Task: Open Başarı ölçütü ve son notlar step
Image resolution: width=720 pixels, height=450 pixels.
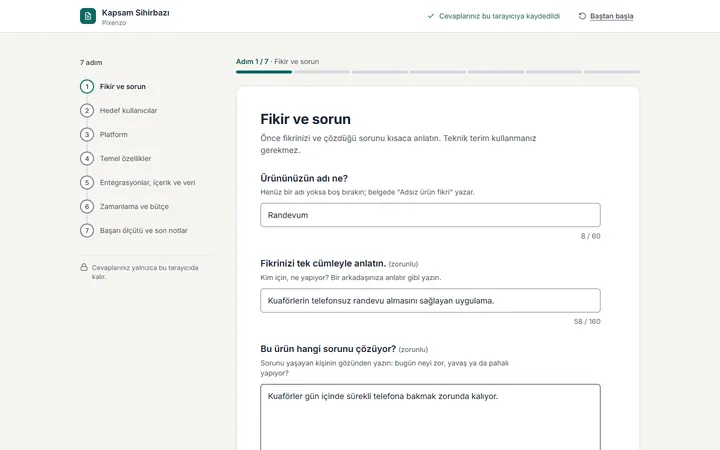Action: click(x=144, y=231)
